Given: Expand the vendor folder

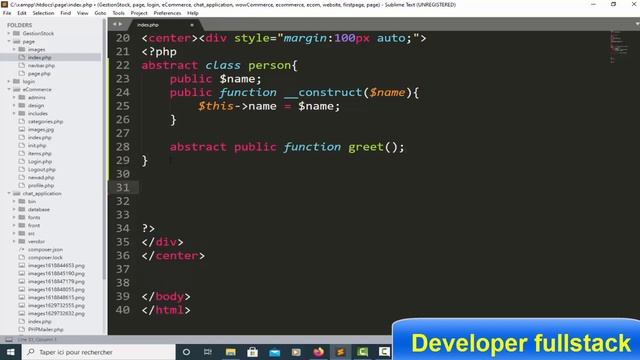Looking at the screenshot, I should [x=14, y=242].
